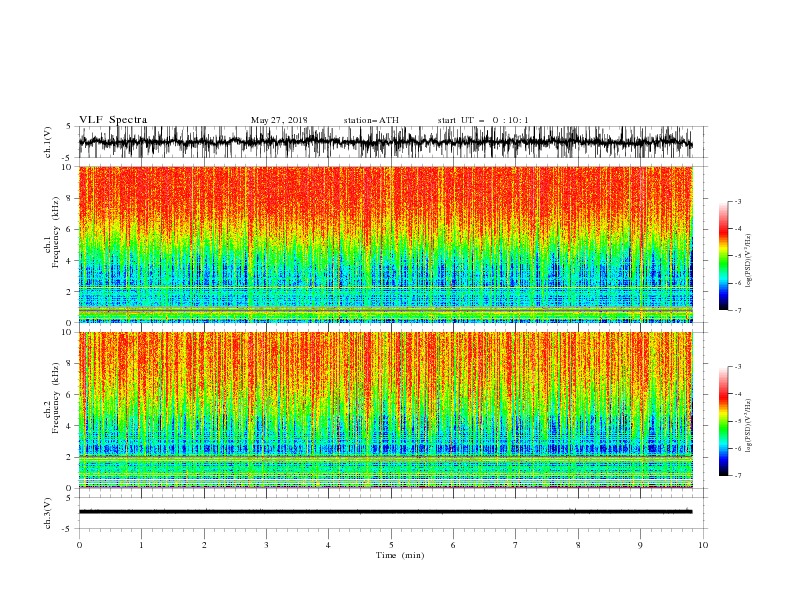Click tick label 7 on the Time axis
Screen dimensions: 792x612
[x=516, y=545]
